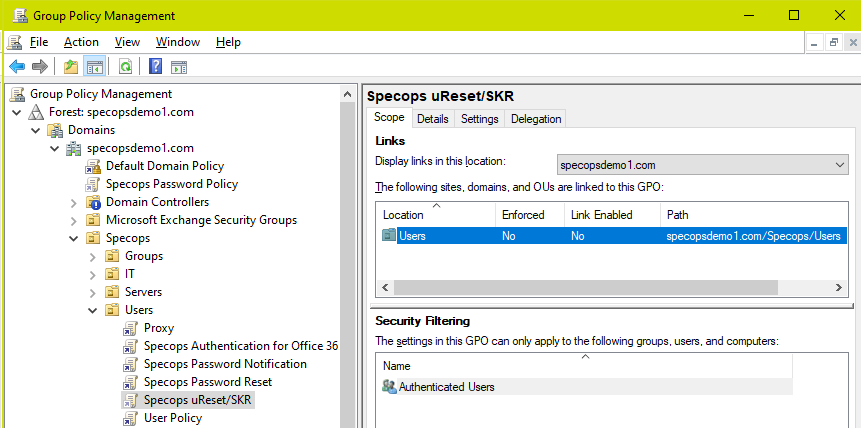Click Domain Controllers OU icon

(x=93, y=202)
